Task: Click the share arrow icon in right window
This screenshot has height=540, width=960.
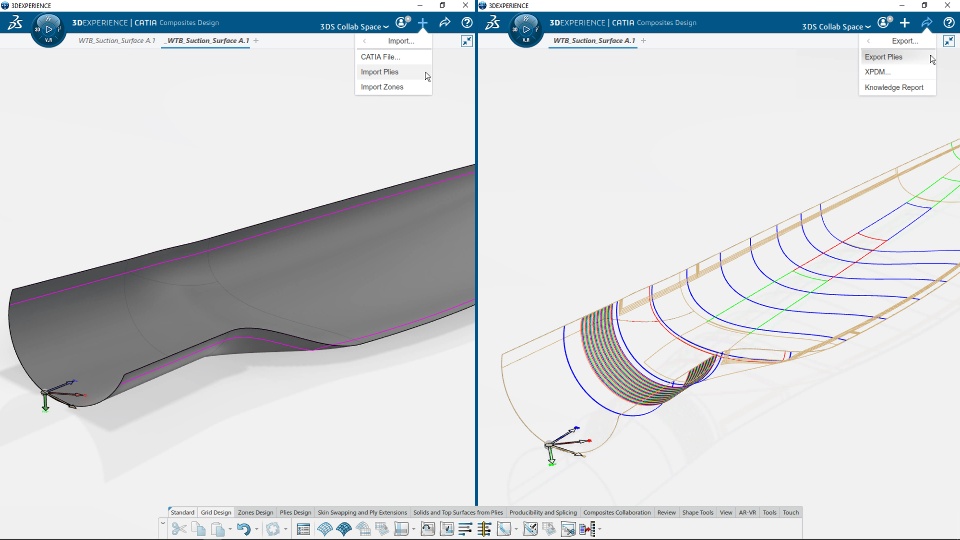Action: [x=927, y=23]
